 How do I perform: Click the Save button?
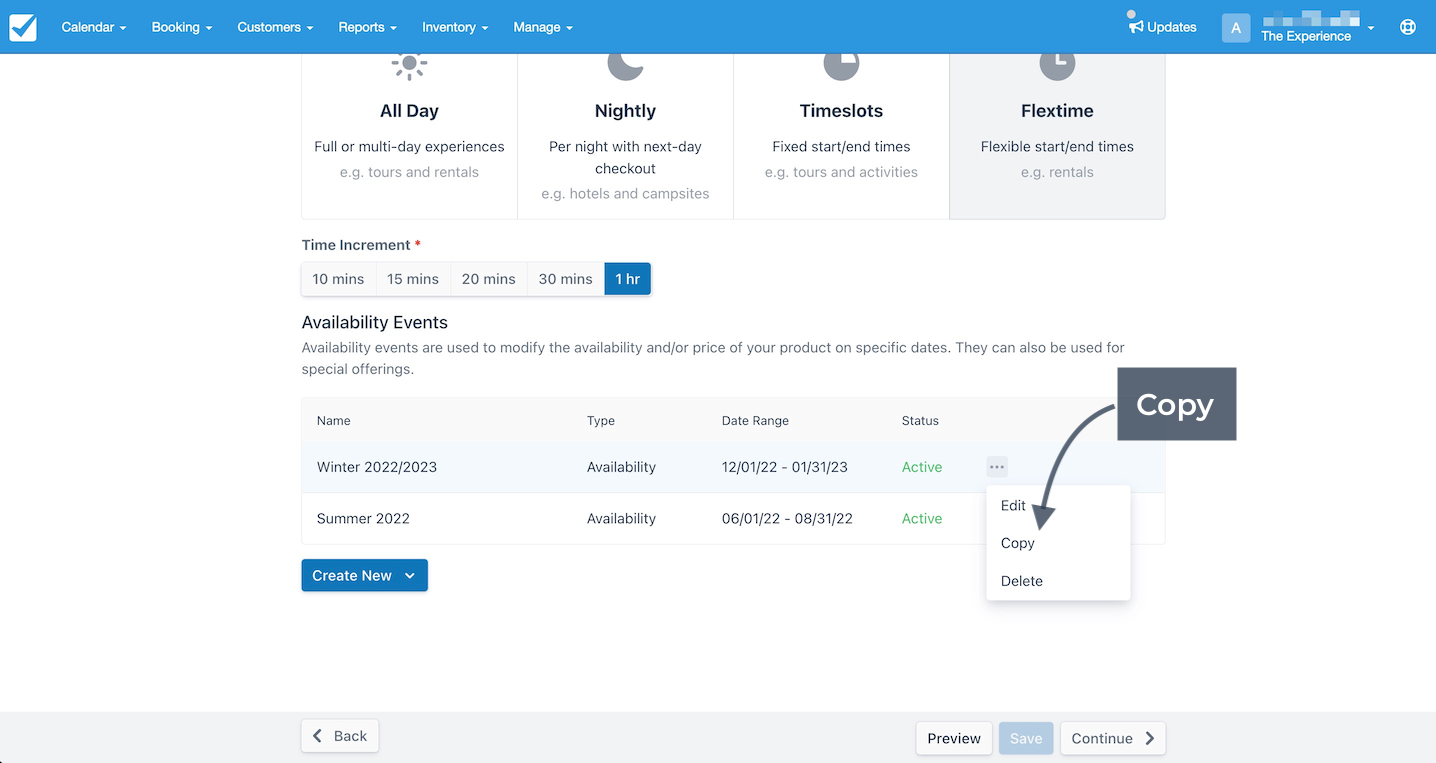tap(1026, 738)
